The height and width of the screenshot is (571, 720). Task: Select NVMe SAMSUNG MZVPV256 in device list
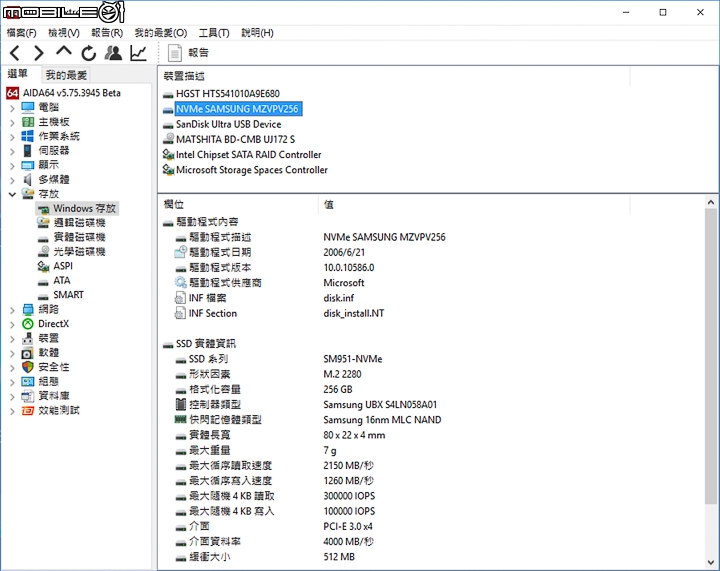point(237,109)
